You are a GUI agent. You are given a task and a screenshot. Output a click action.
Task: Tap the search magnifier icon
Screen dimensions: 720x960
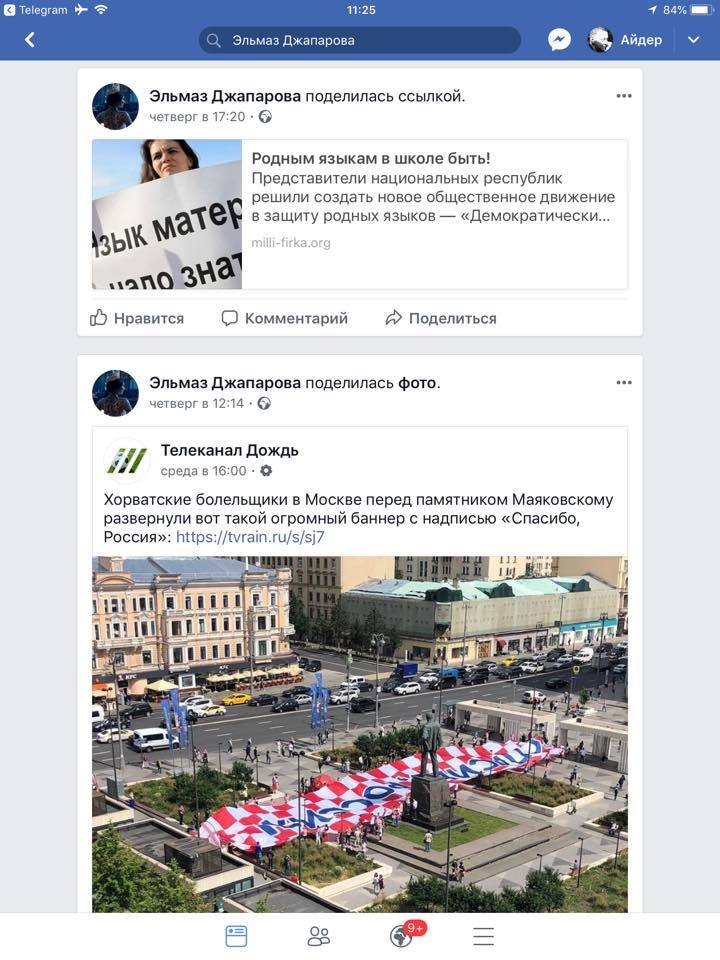click(x=213, y=40)
